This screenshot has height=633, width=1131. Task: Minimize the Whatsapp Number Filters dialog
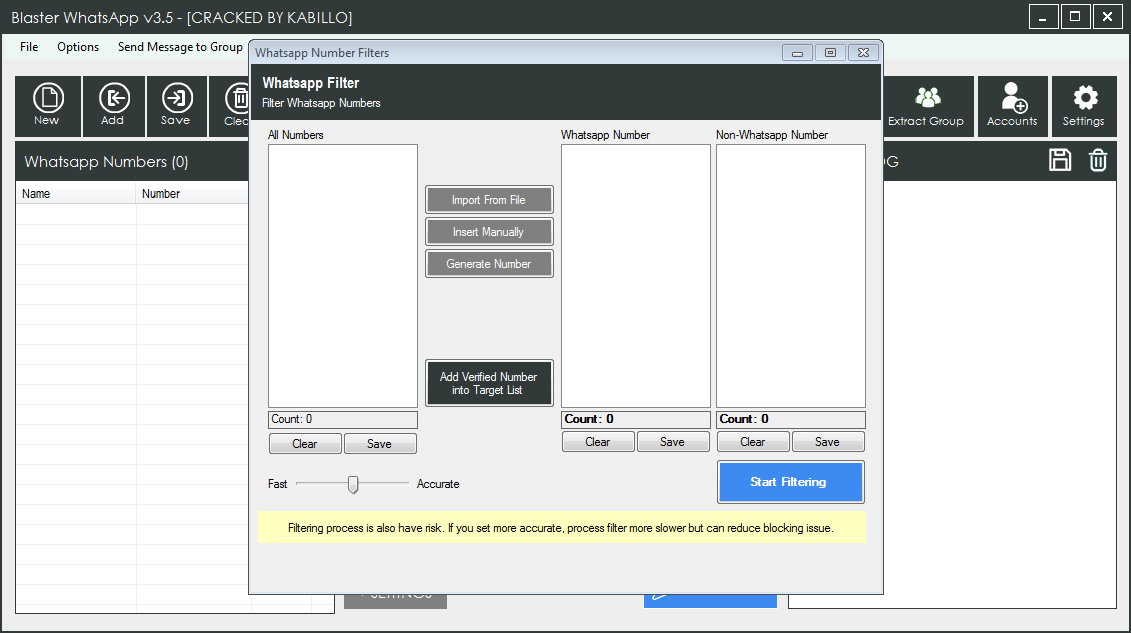[x=797, y=53]
